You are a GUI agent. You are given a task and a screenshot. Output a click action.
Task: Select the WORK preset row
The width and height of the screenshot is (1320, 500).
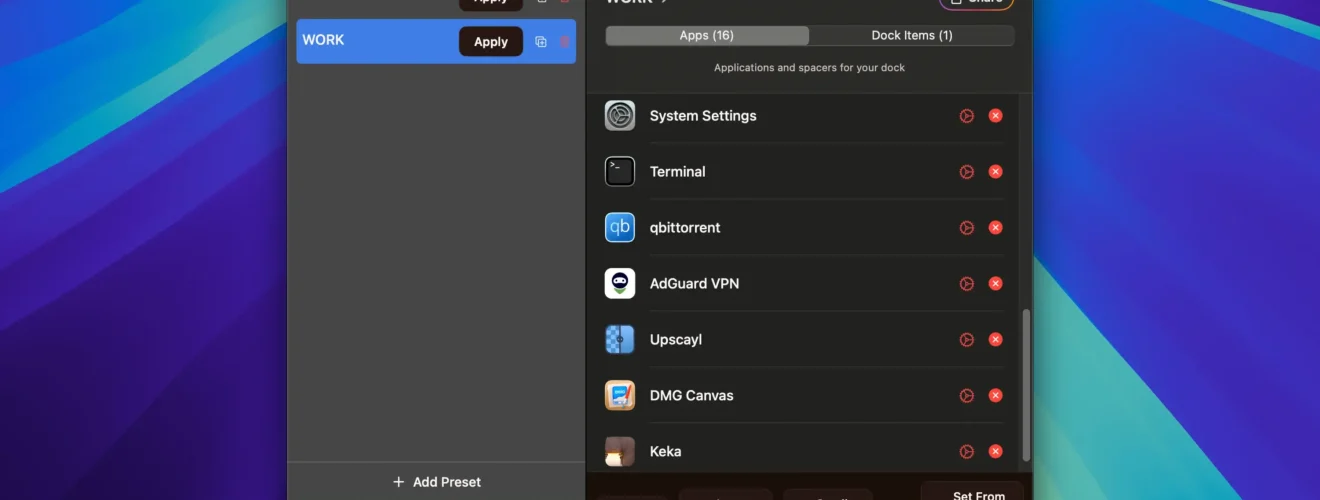(436, 42)
